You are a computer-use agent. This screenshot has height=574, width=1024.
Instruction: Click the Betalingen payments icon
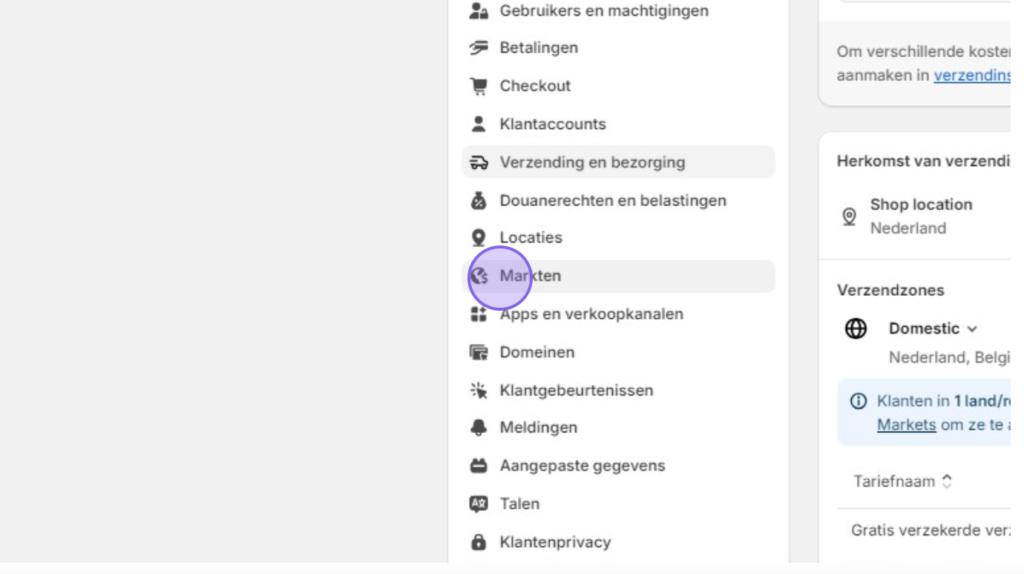[x=479, y=48]
